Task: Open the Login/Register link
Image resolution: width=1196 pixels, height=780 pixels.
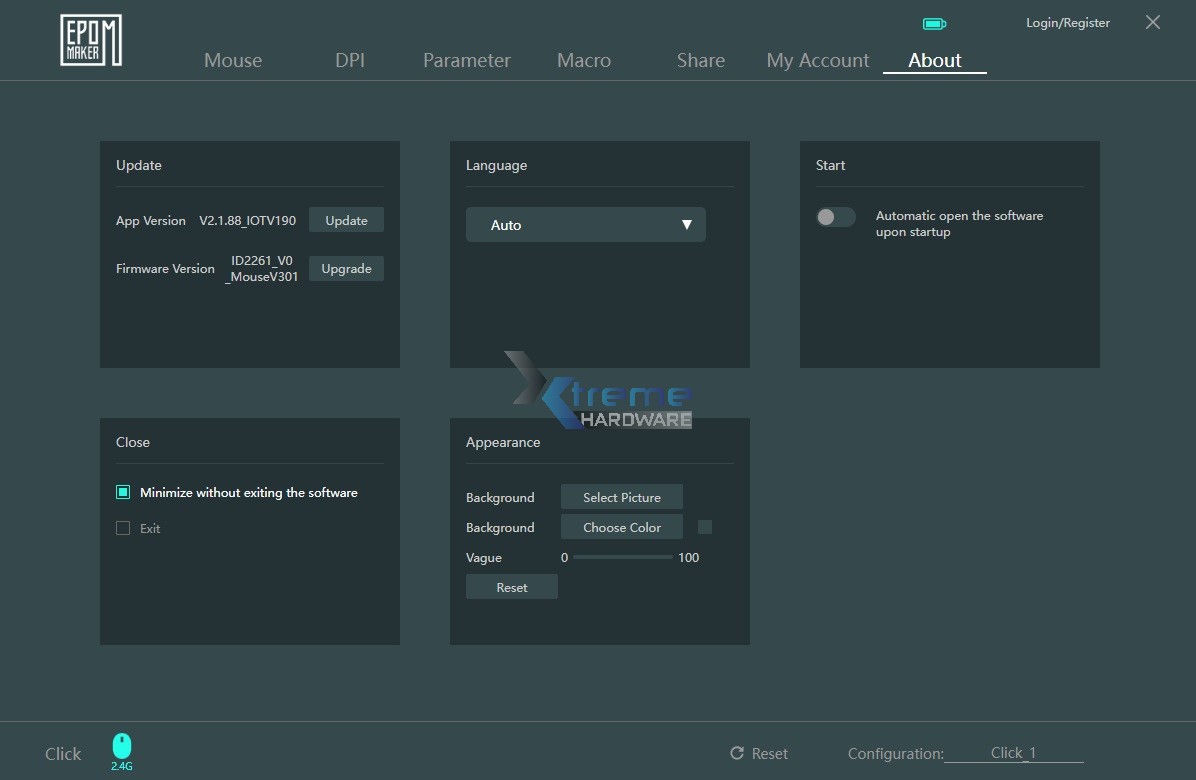Action: point(1067,22)
